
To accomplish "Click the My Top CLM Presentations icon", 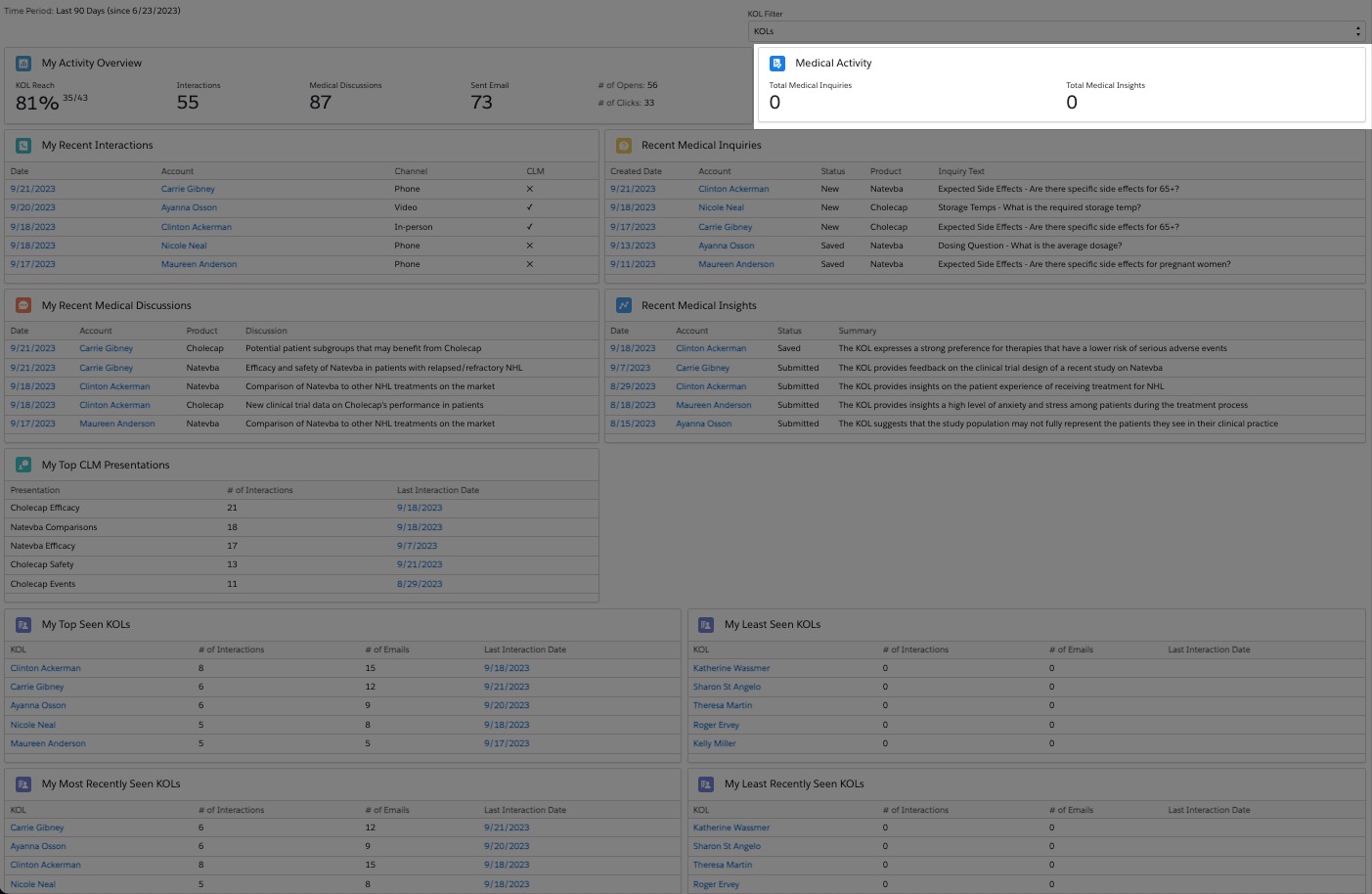I will pos(23,466).
